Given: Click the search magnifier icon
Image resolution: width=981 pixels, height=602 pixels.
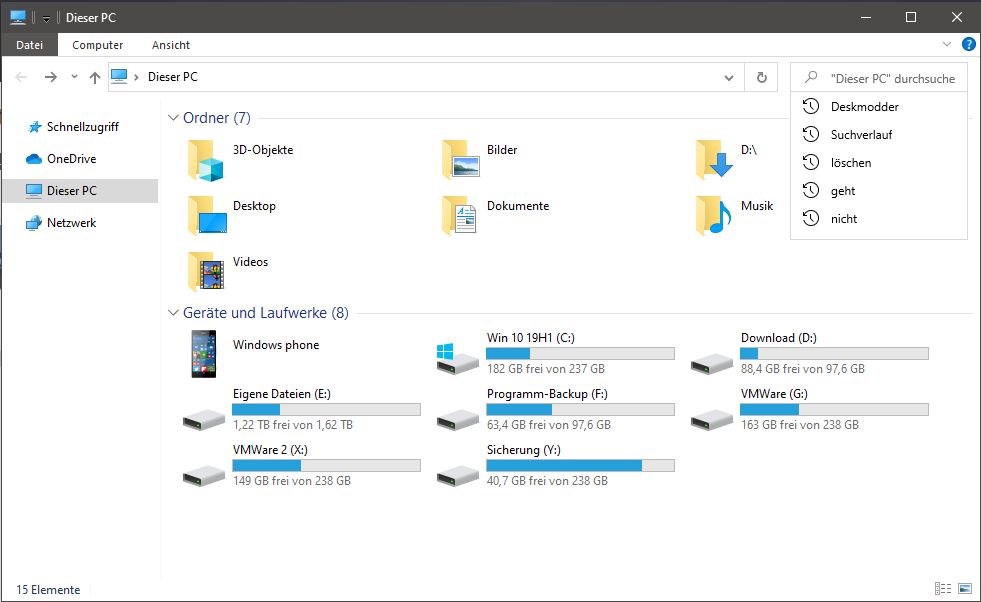Looking at the screenshot, I should tap(811, 77).
